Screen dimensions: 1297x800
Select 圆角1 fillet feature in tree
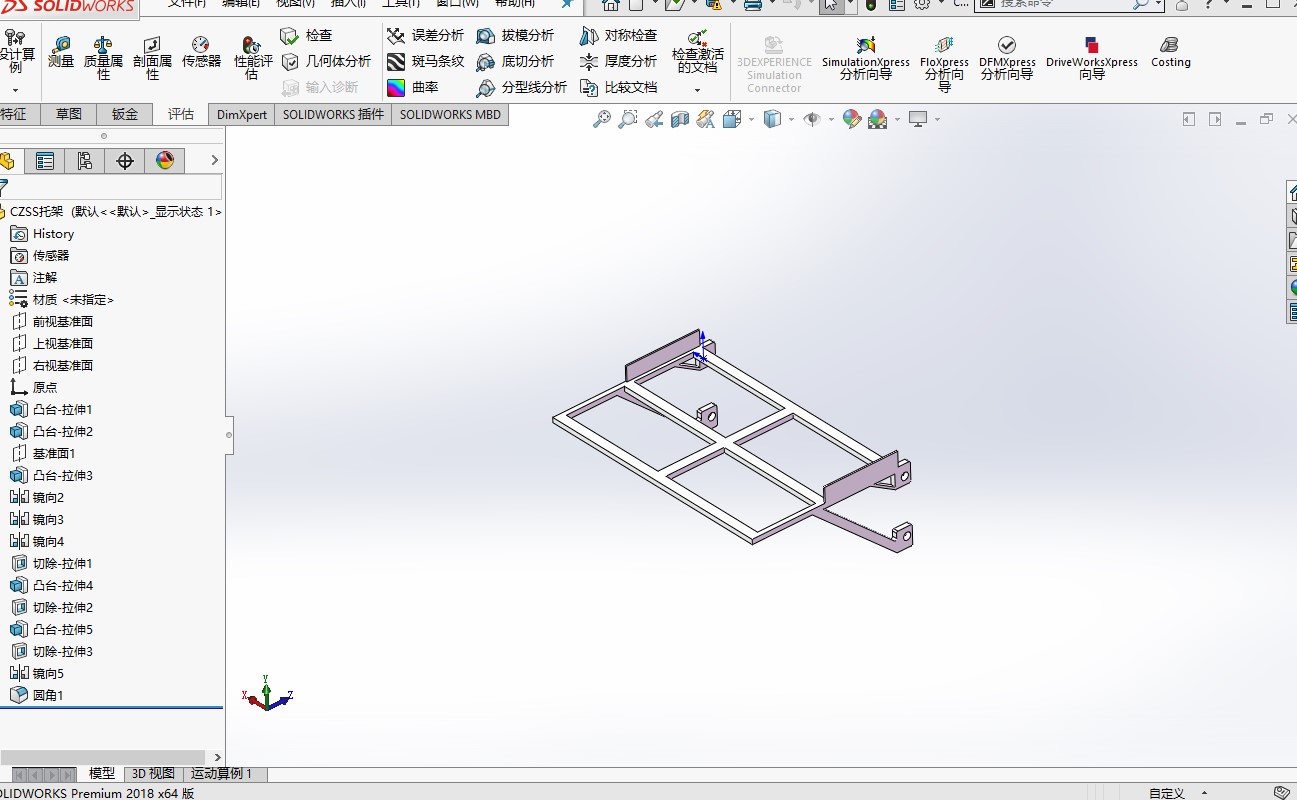pyautogui.click(x=37, y=695)
